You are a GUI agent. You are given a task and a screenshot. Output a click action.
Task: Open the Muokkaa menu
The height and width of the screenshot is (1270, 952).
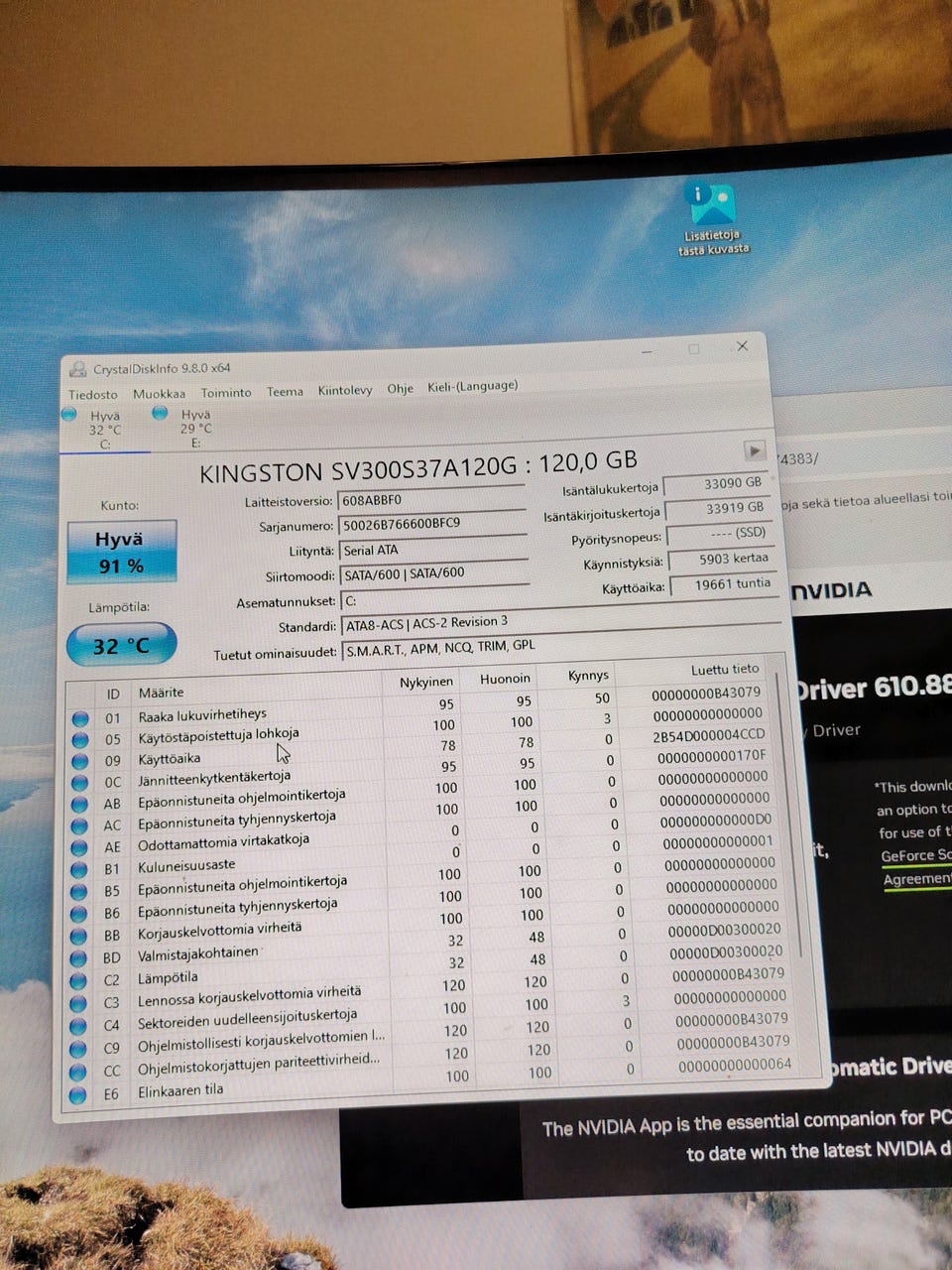tap(159, 394)
